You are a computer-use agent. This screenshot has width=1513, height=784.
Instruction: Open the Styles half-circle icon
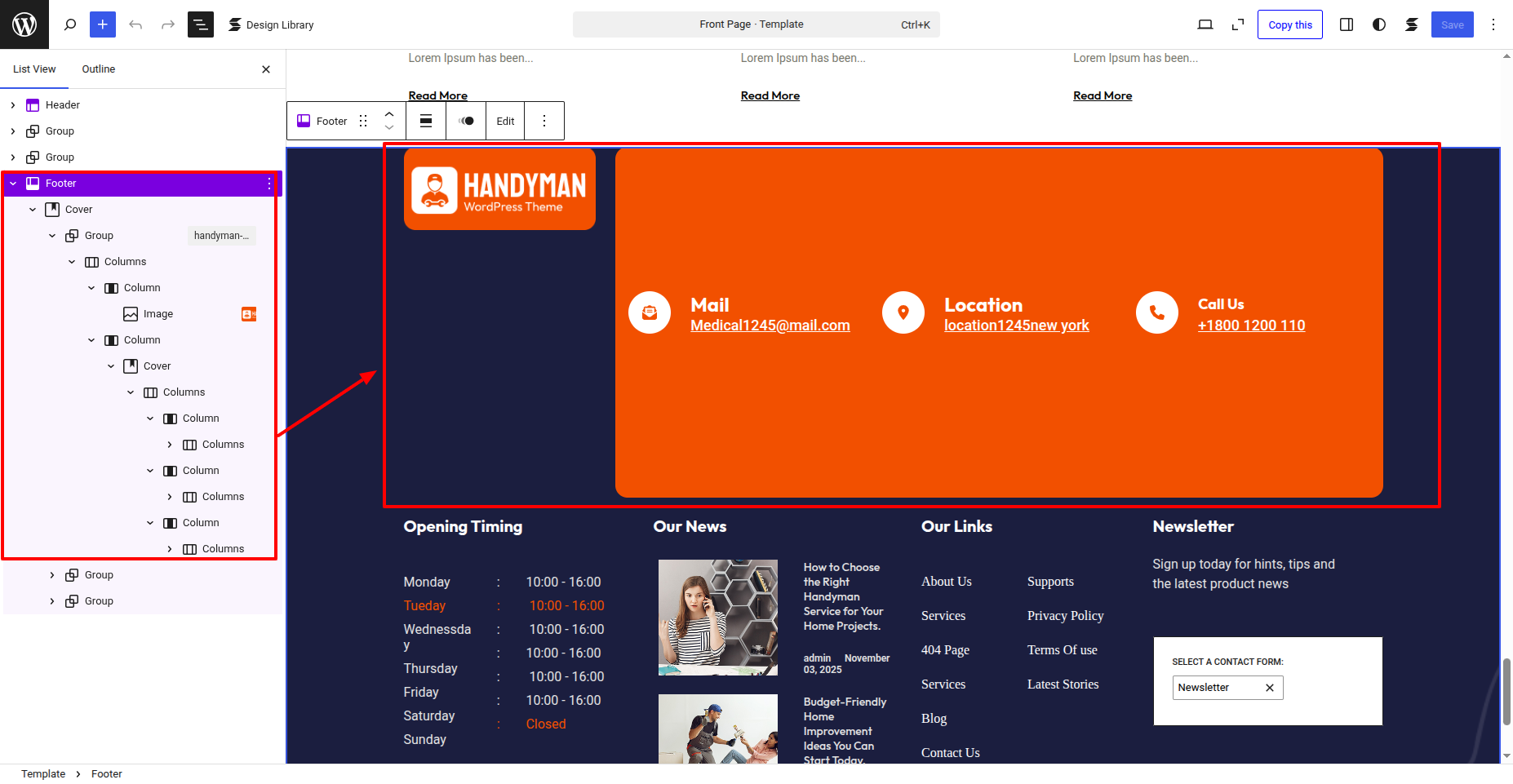[1379, 24]
